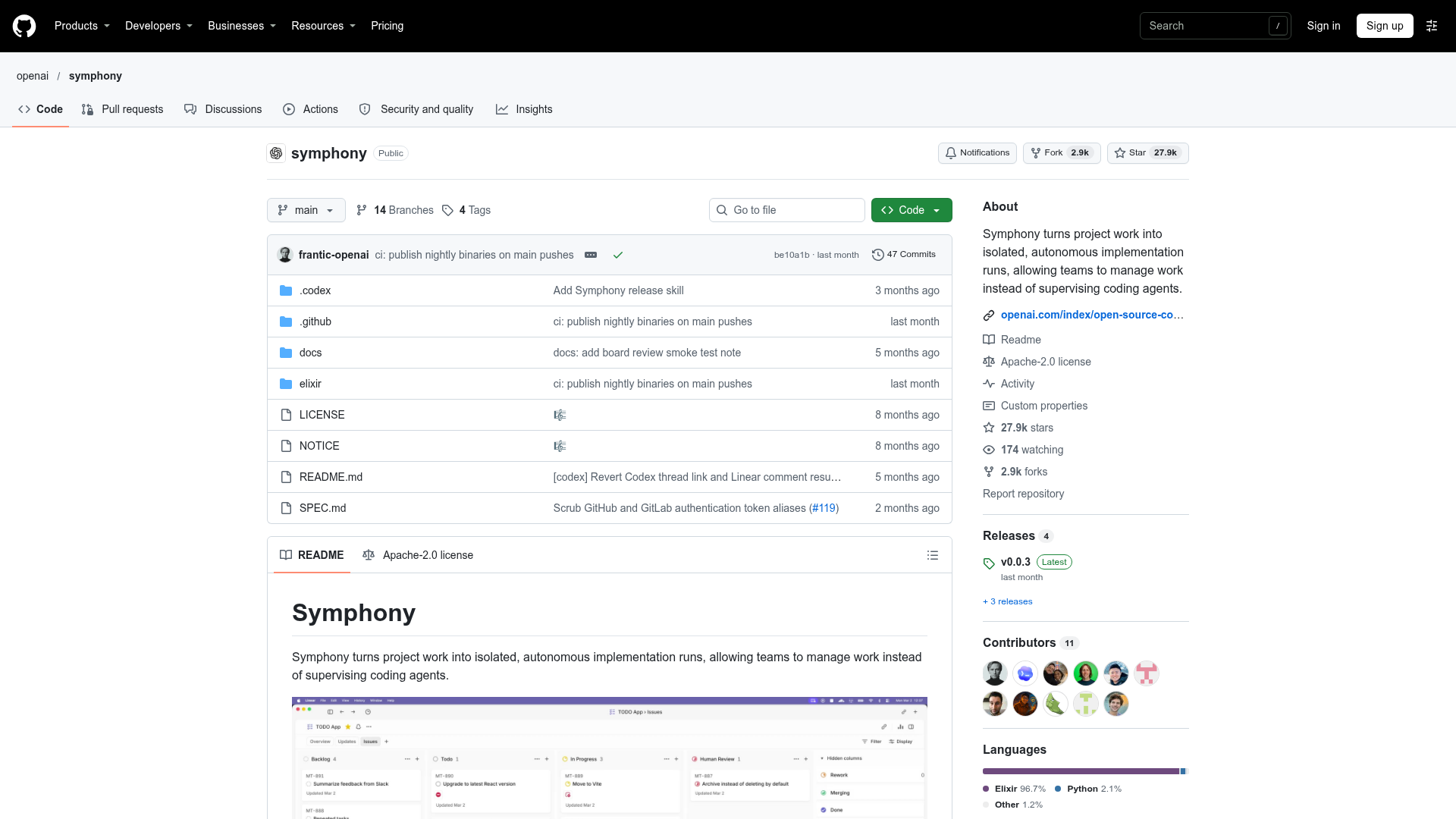Open 174 watching link

(1023, 450)
